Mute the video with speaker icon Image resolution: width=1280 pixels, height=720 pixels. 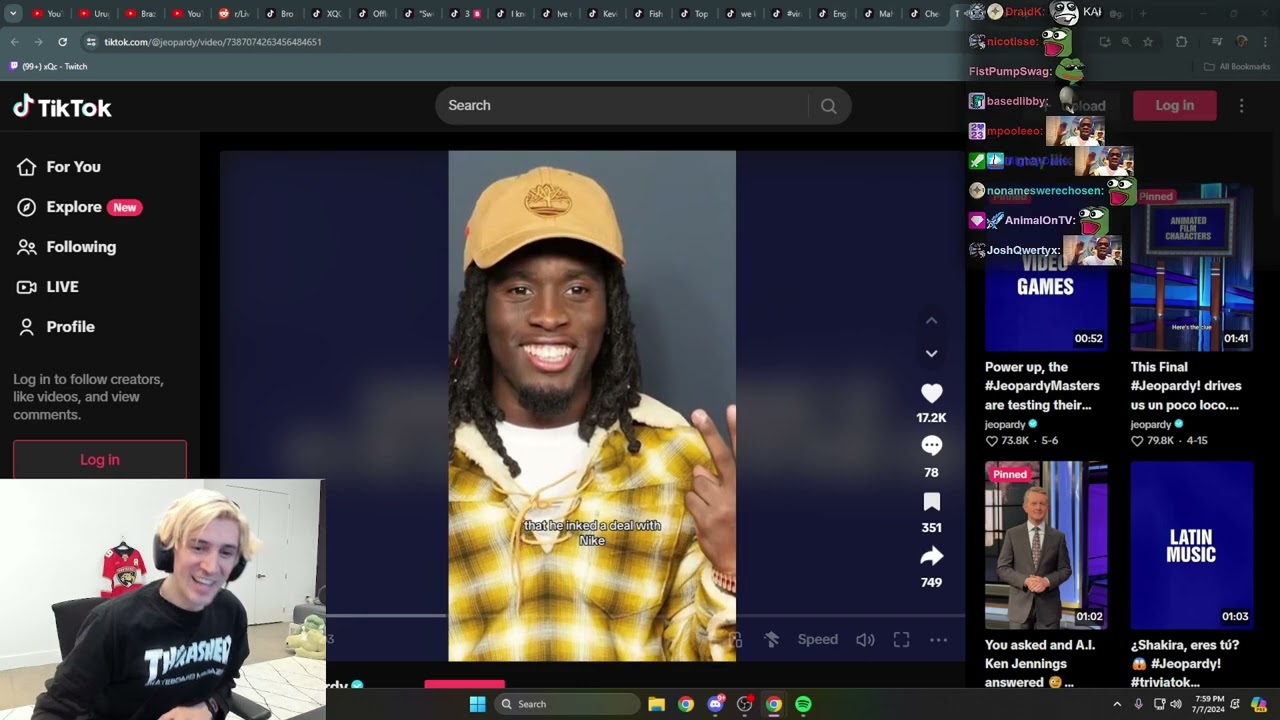[x=865, y=640]
